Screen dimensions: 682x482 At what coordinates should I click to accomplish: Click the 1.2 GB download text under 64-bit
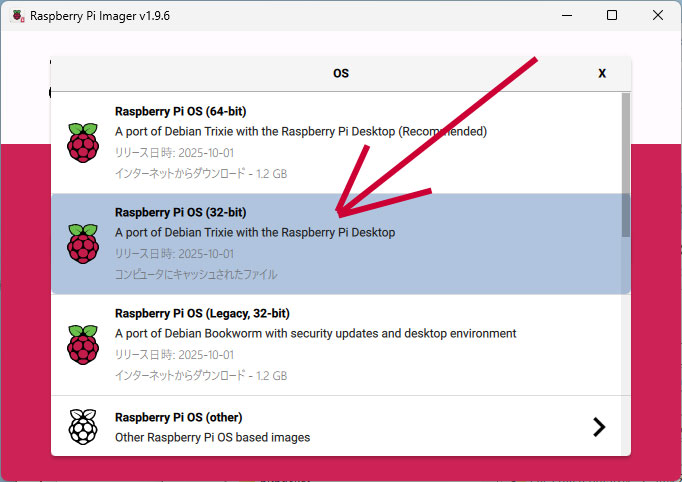pos(200,173)
